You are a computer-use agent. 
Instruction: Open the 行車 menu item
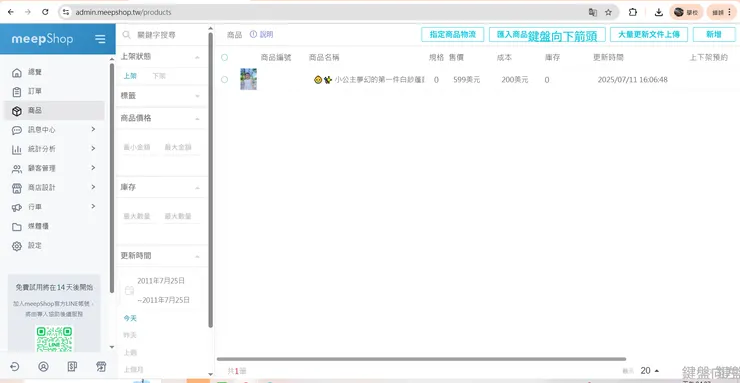click(x=54, y=207)
